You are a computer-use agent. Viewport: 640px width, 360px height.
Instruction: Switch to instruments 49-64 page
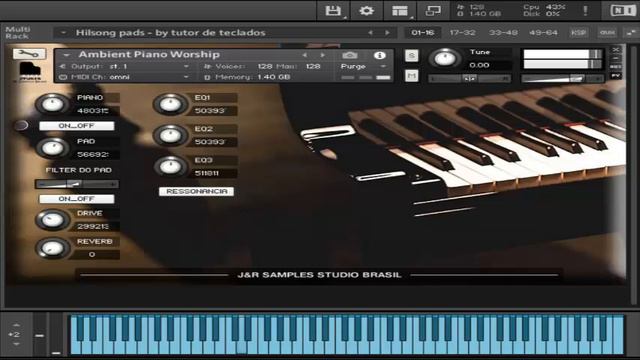tap(543, 32)
